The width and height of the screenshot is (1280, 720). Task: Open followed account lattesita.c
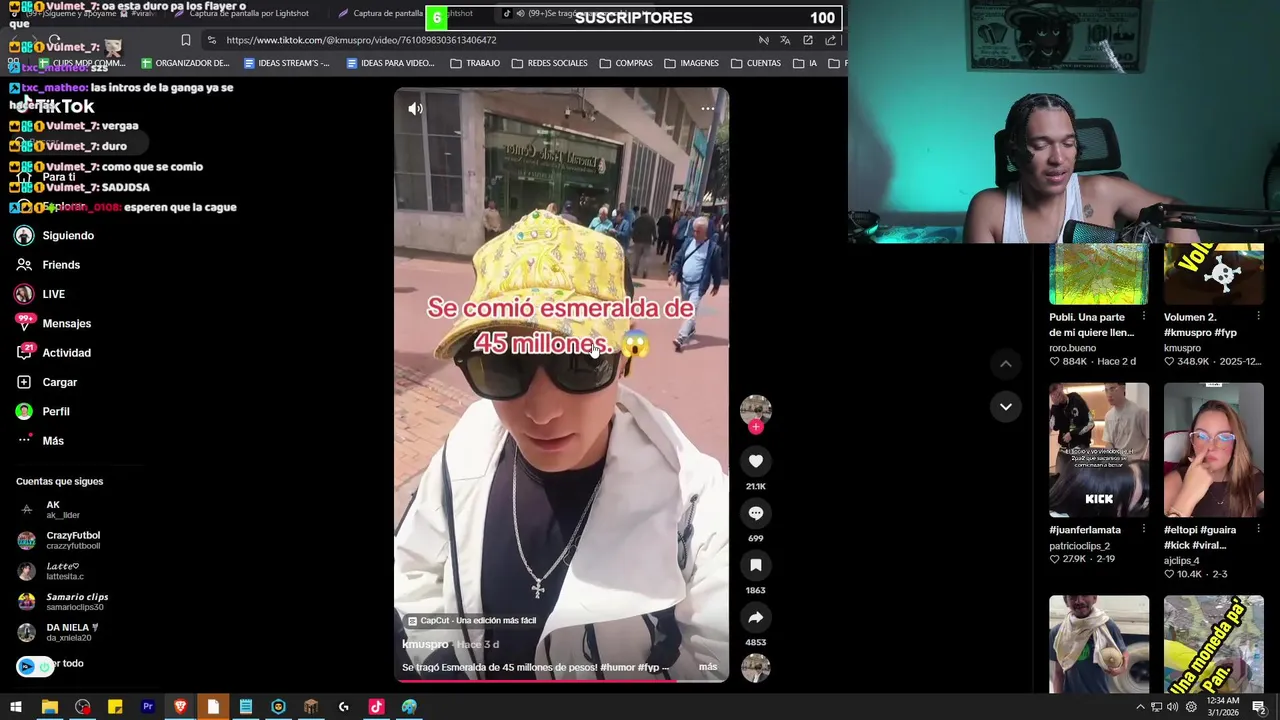pyautogui.click(x=52, y=571)
